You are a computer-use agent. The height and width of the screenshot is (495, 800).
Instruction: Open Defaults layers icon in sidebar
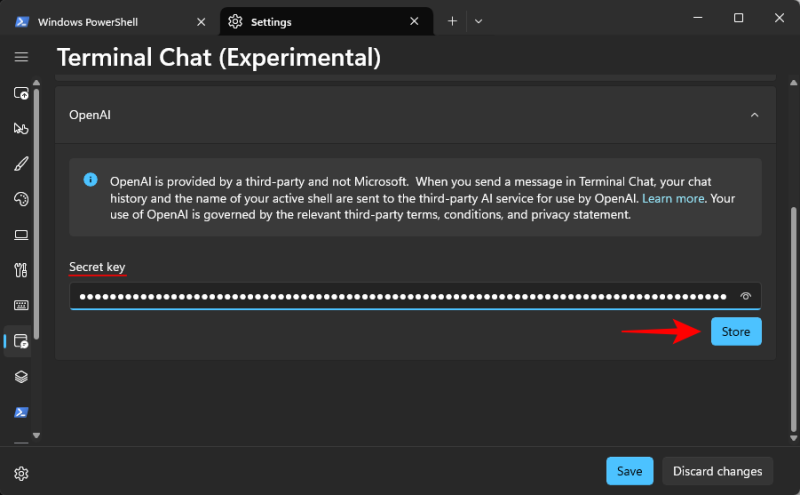(x=21, y=377)
